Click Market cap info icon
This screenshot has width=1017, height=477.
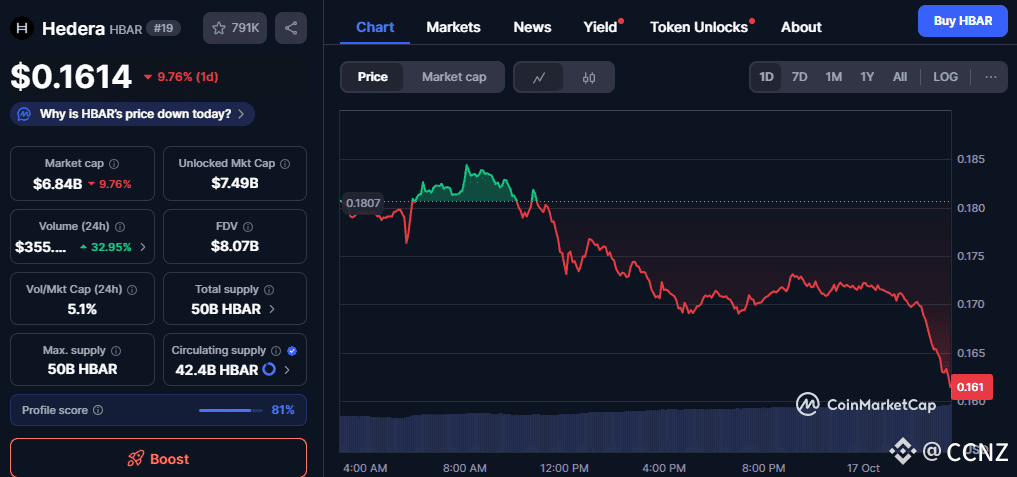pyautogui.click(x=113, y=163)
